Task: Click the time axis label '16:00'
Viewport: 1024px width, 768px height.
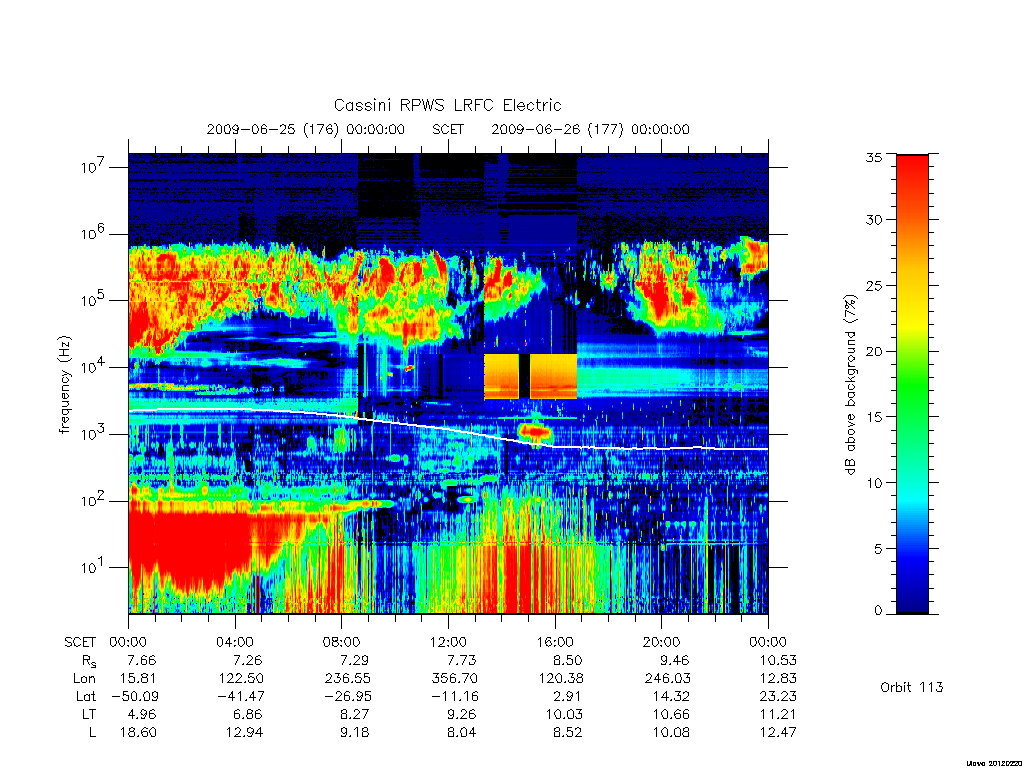Action: pos(555,642)
